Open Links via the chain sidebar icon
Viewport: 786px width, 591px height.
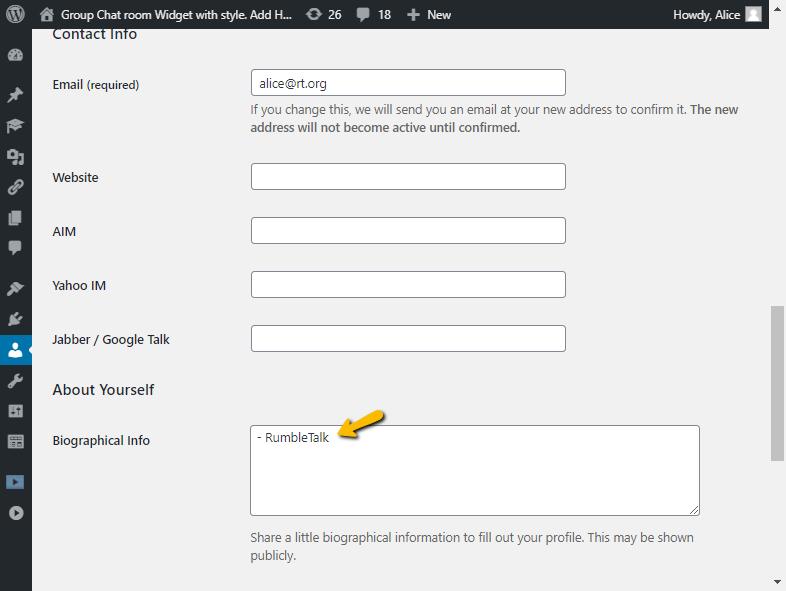point(16,187)
